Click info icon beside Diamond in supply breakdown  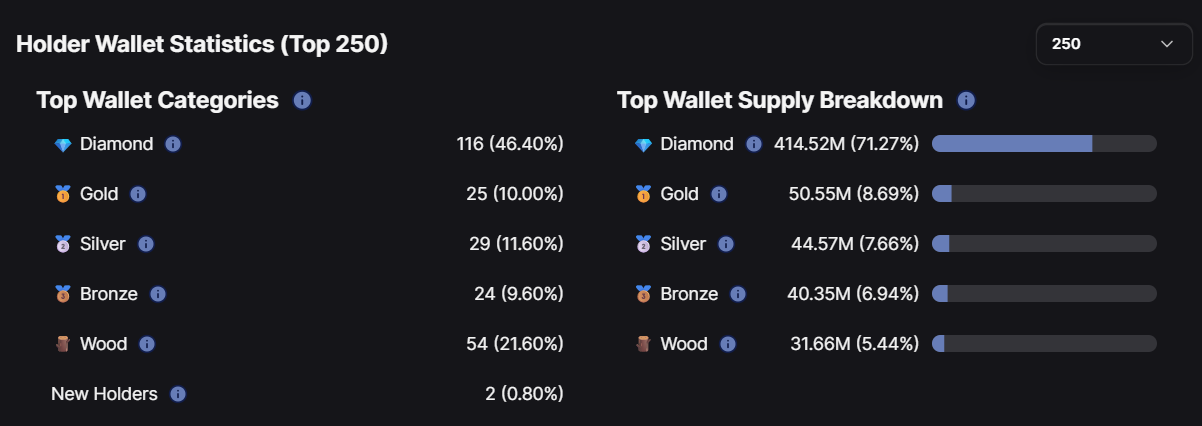(x=754, y=144)
